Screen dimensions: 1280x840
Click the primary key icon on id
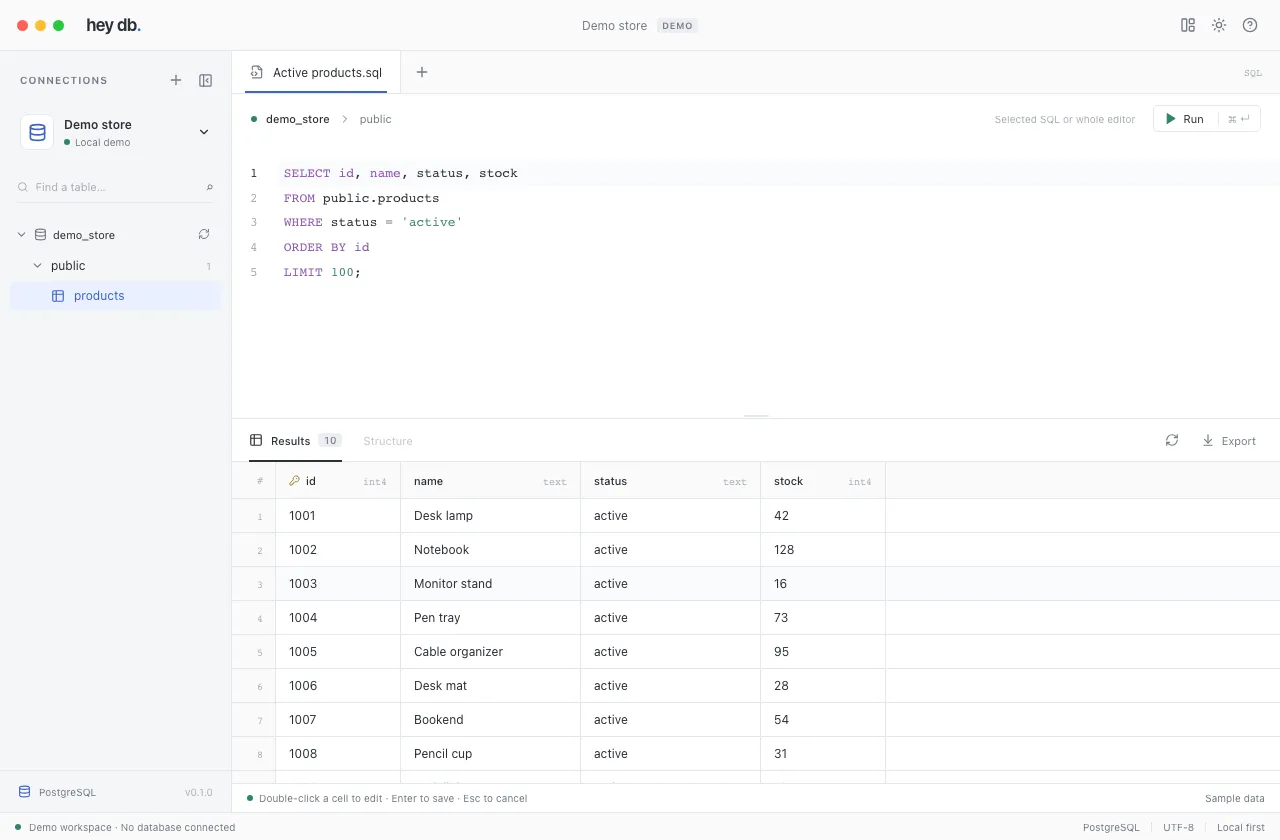pyautogui.click(x=294, y=481)
